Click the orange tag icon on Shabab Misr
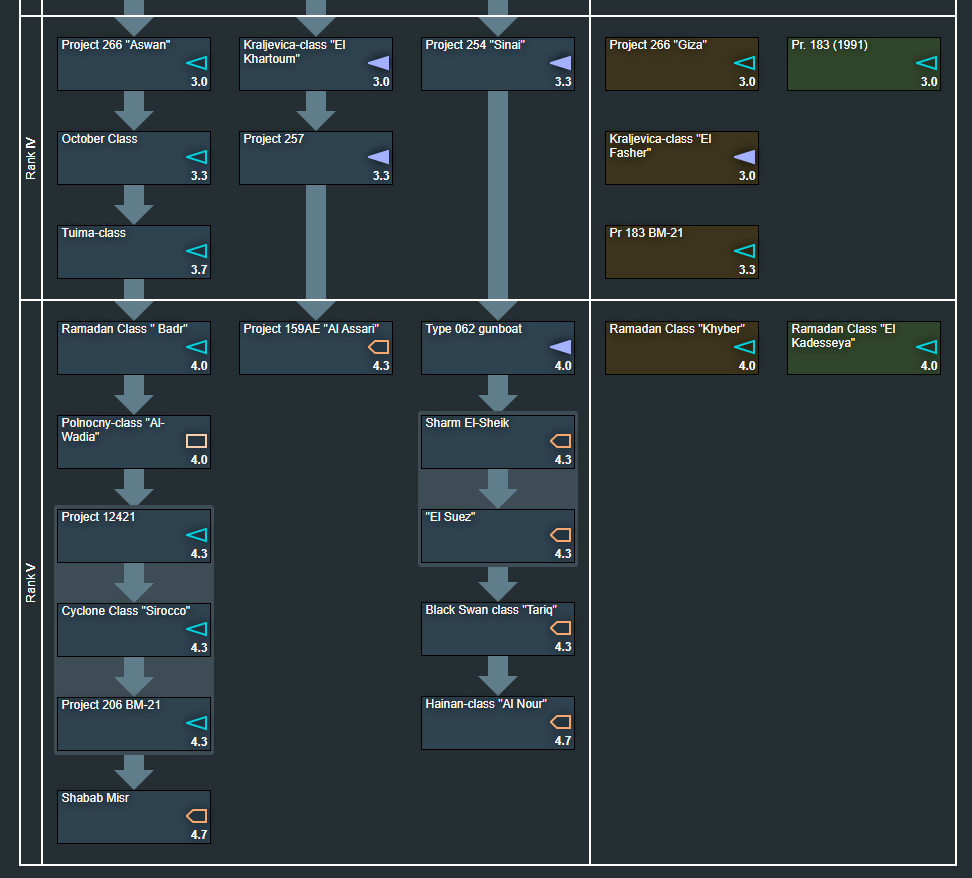This screenshot has width=972, height=878. [x=197, y=816]
